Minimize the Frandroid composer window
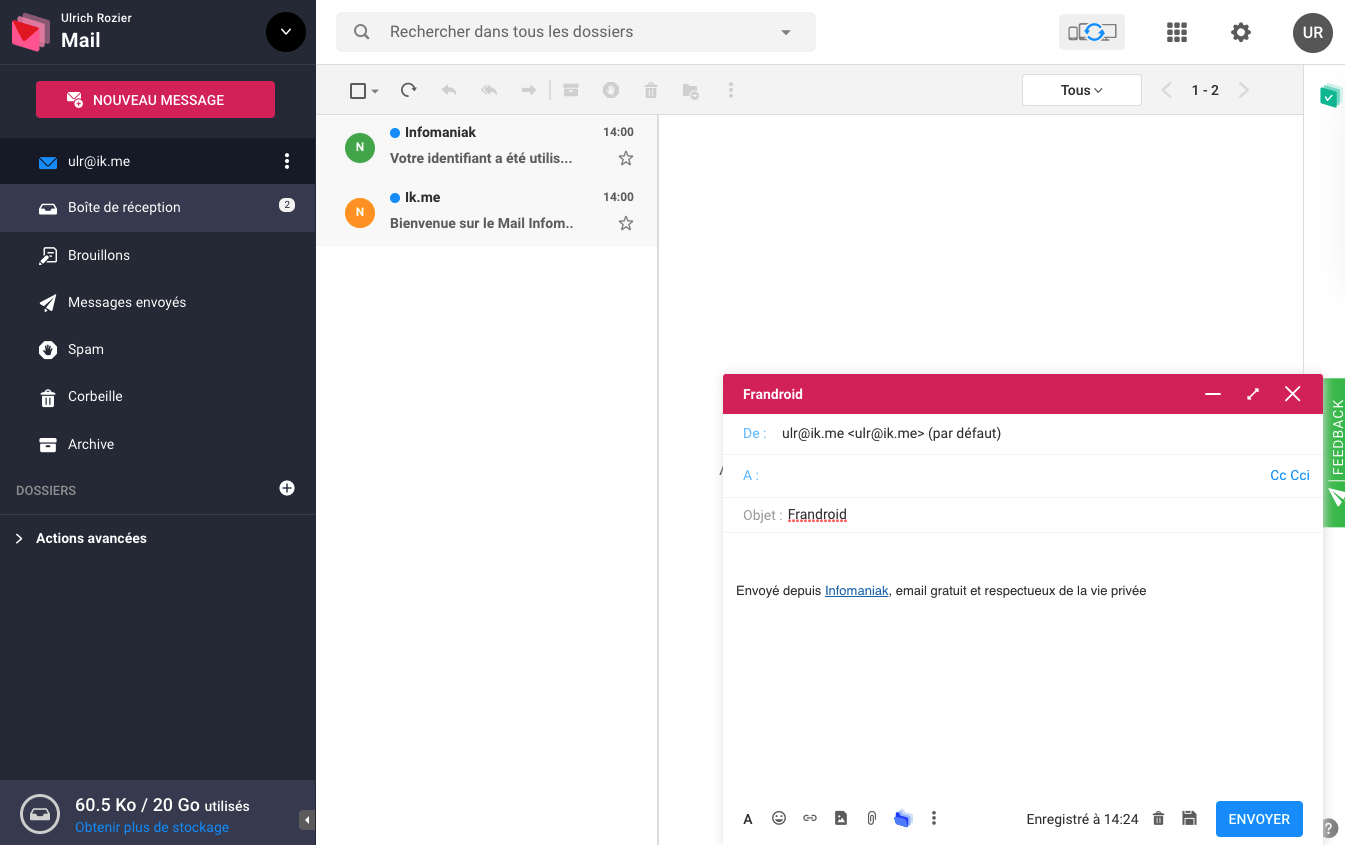 coord(1213,394)
